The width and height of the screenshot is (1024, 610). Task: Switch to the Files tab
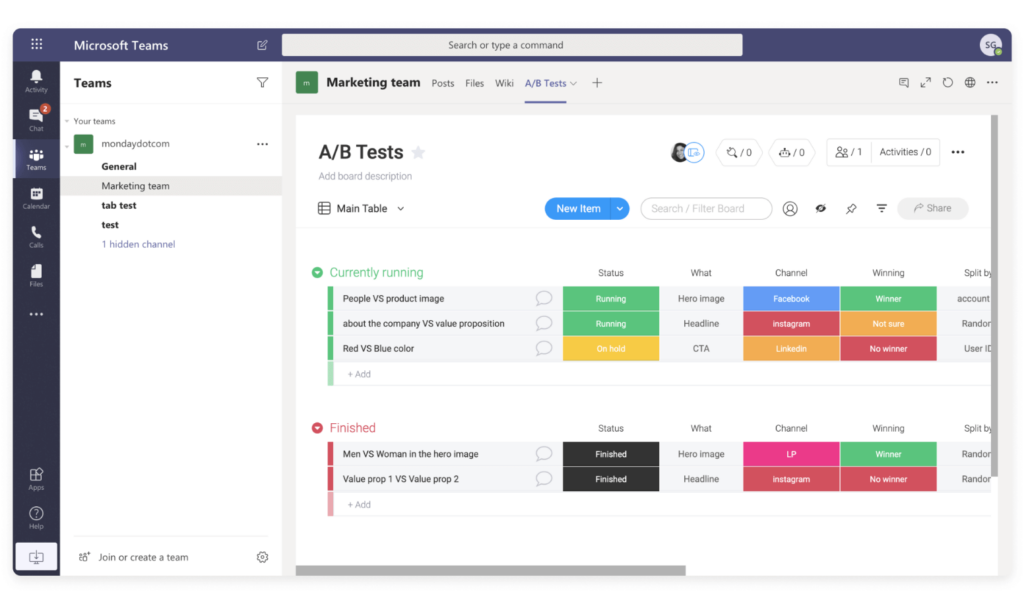[474, 83]
